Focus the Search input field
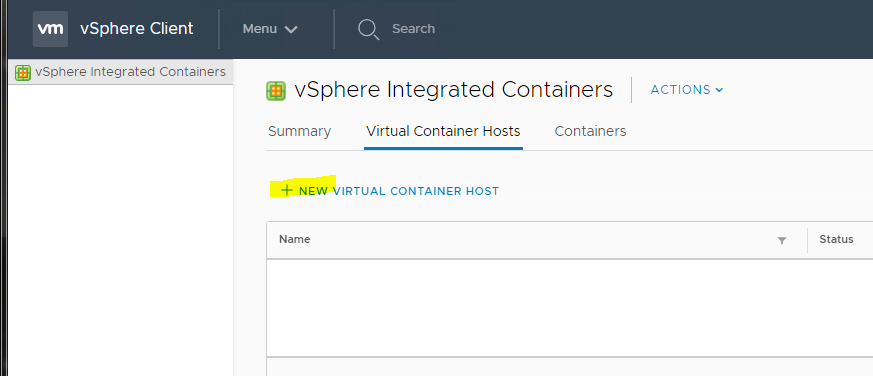Viewport: 873px width, 376px height. (414, 29)
